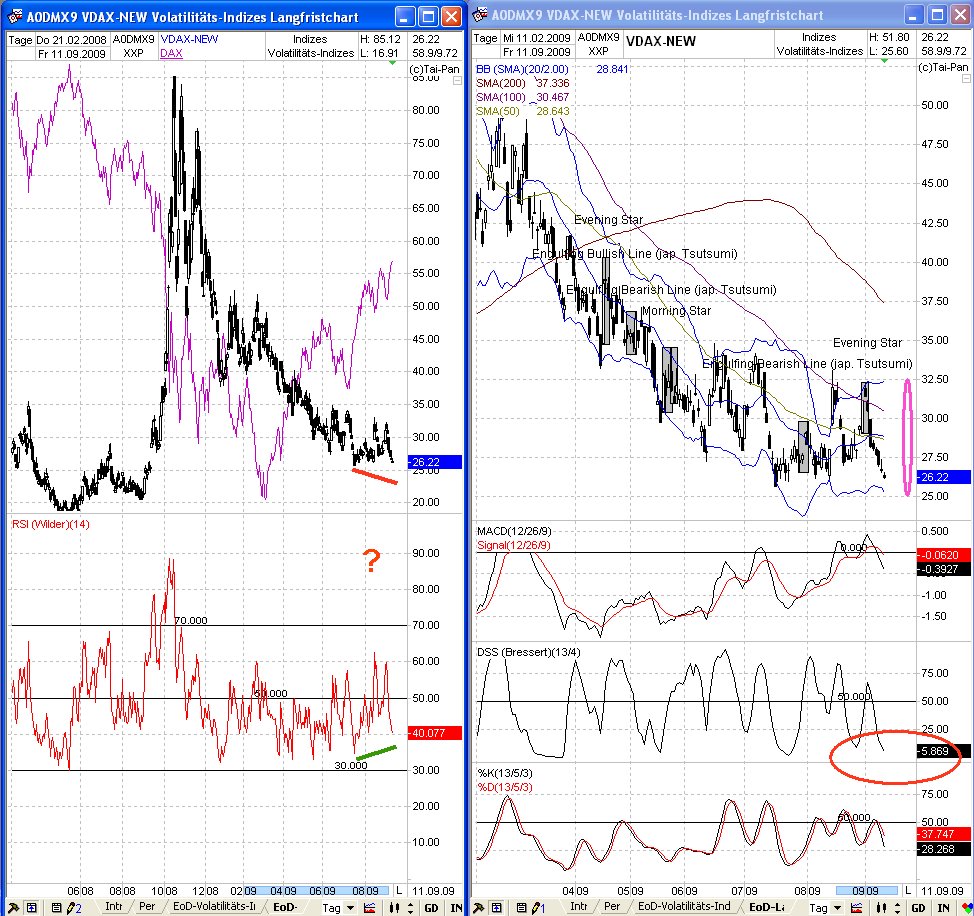Click the up/down stepper arrows in right window toolbar
The image size is (974, 916).
[897, 908]
